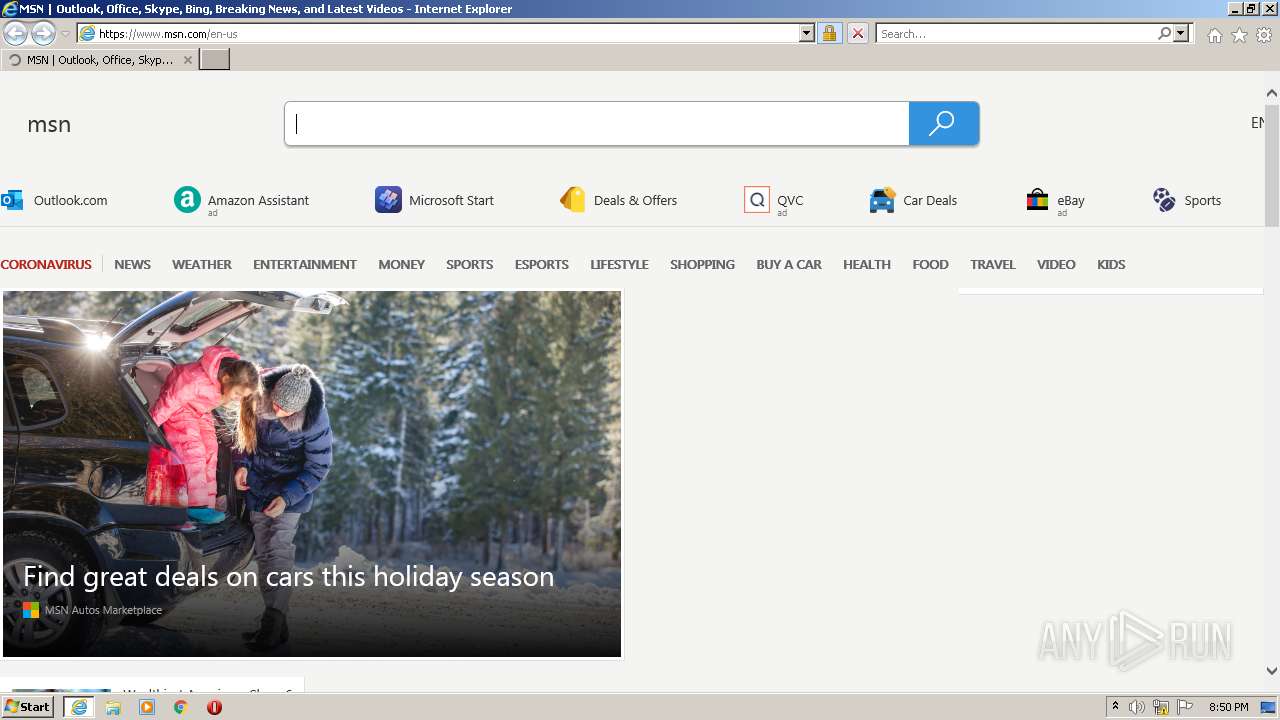Screen dimensions: 1280x720
Task: Click the browser Forward arrow button
Action: pos(43,33)
